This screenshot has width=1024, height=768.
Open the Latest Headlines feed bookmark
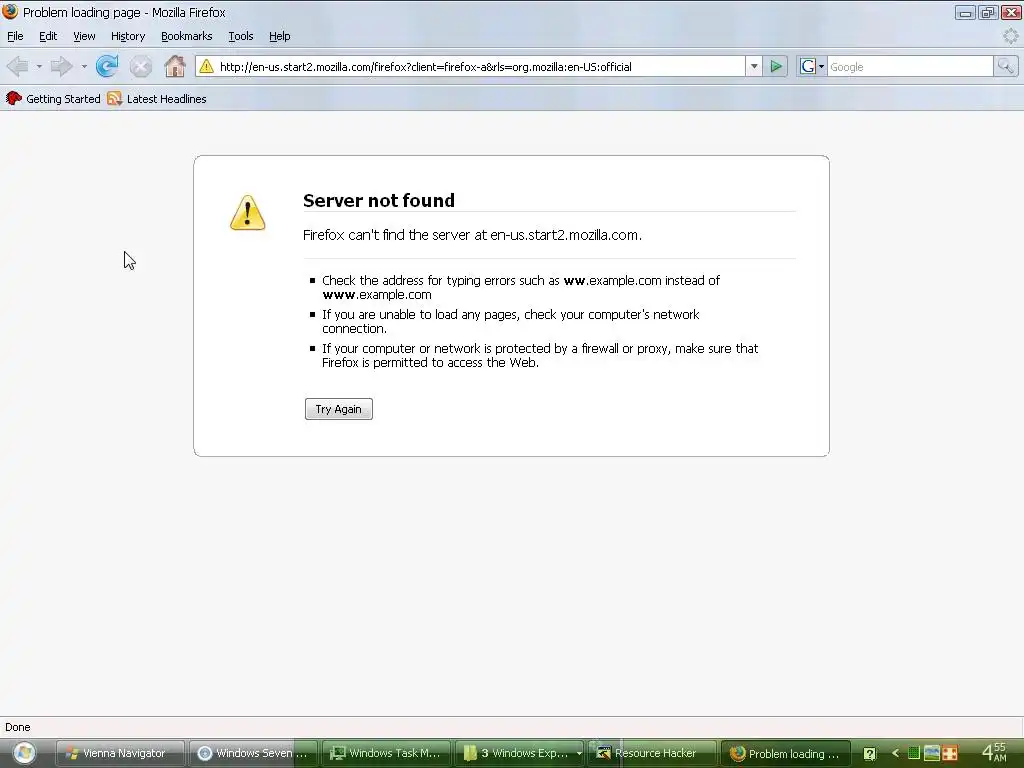(157, 99)
